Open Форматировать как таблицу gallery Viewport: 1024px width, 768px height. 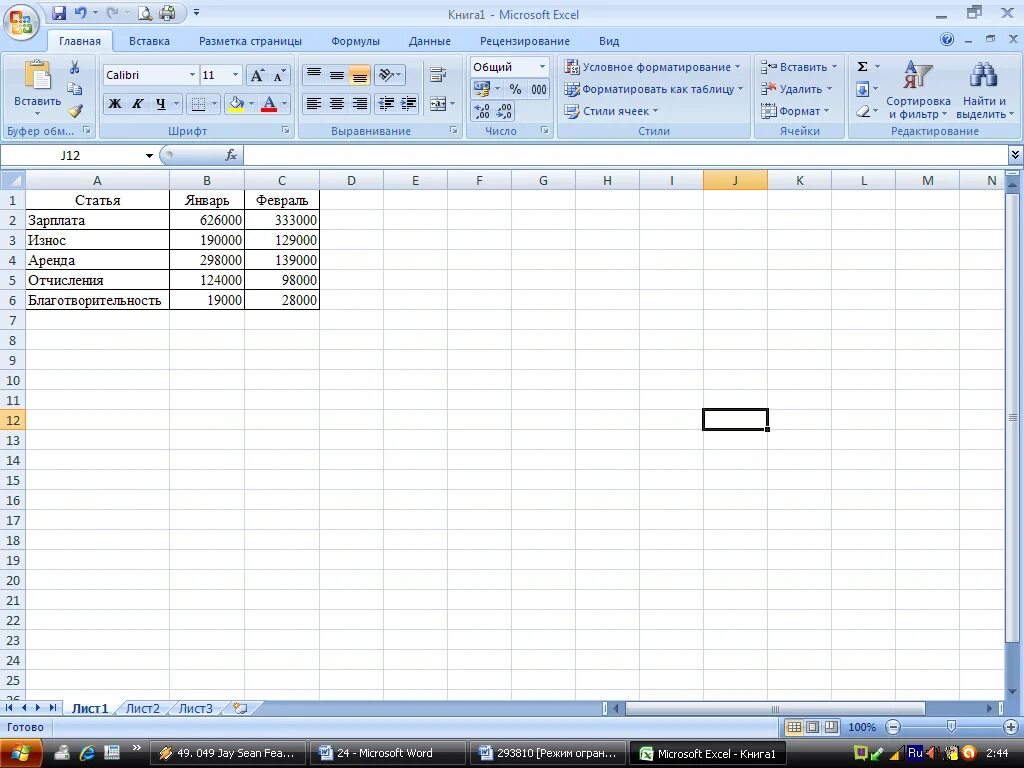pos(654,89)
